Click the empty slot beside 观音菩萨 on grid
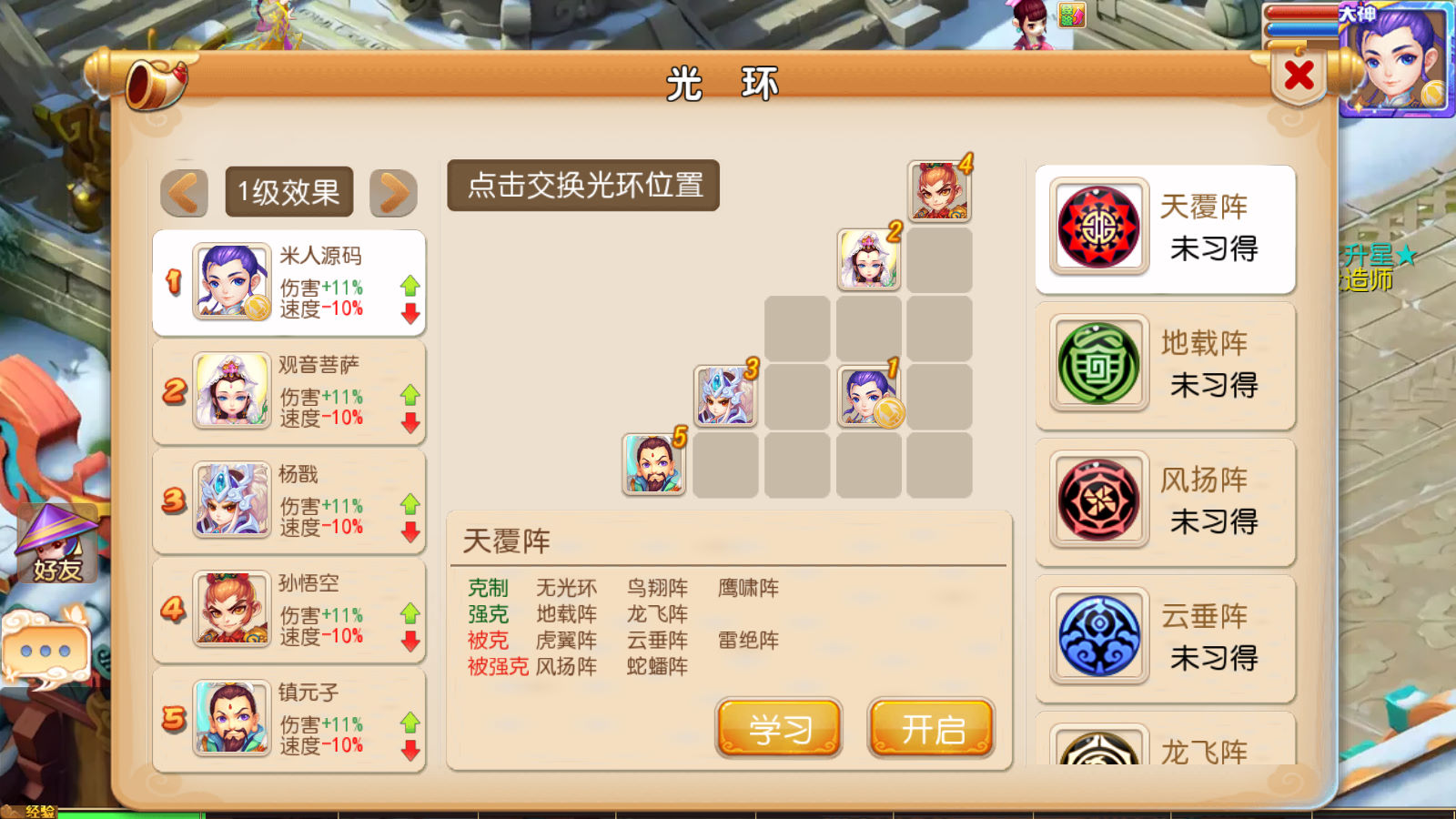Viewport: 1456px width, 819px height. pos(940,259)
